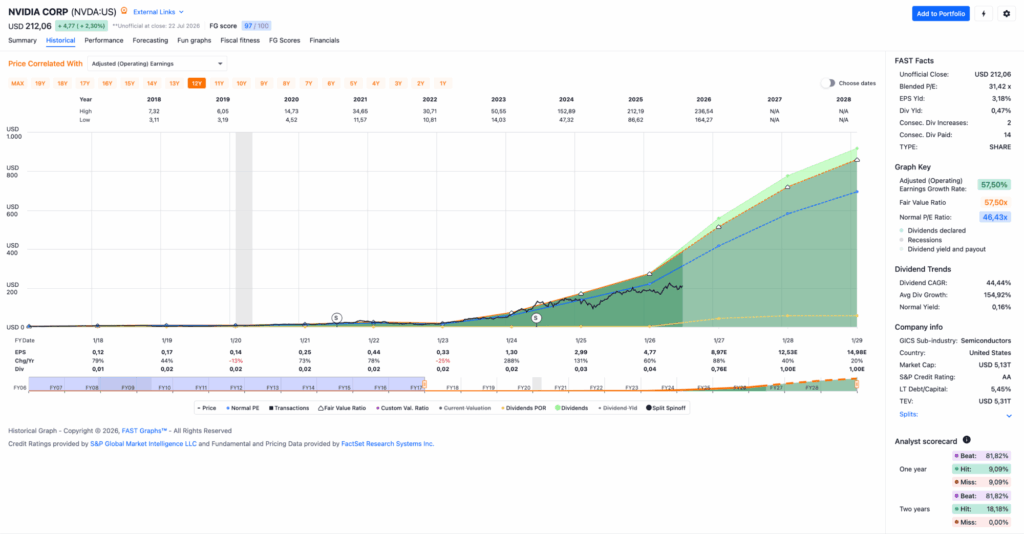Image resolution: width=1024 pixels, height=534 pixels.
Task: Open the Fiscal fitness tab
Action: click(x=240, y=40)
